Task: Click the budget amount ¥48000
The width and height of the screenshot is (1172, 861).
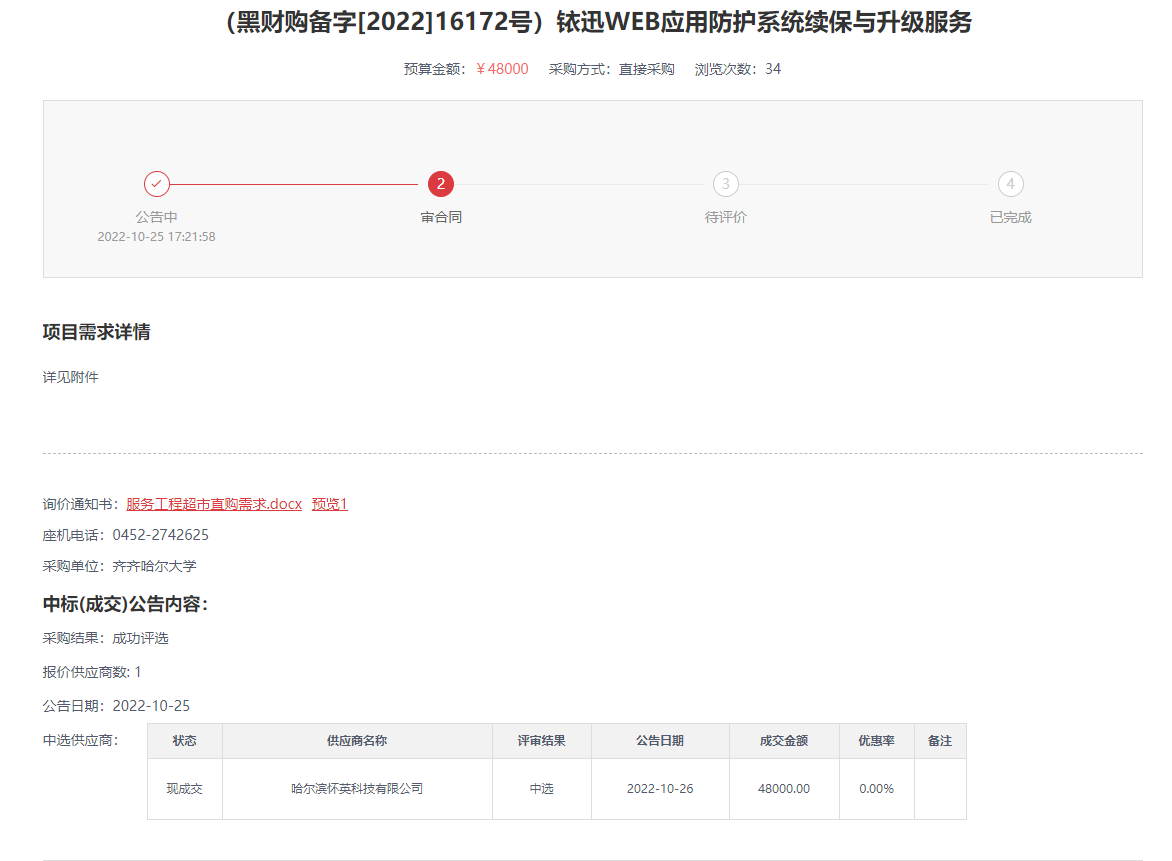Action: click(499, 70)
